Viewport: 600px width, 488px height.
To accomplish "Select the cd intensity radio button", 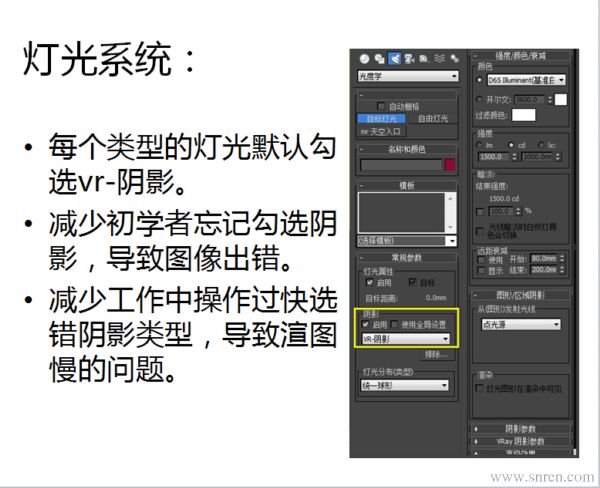I will pyautogui.click(x=511, y=145).
